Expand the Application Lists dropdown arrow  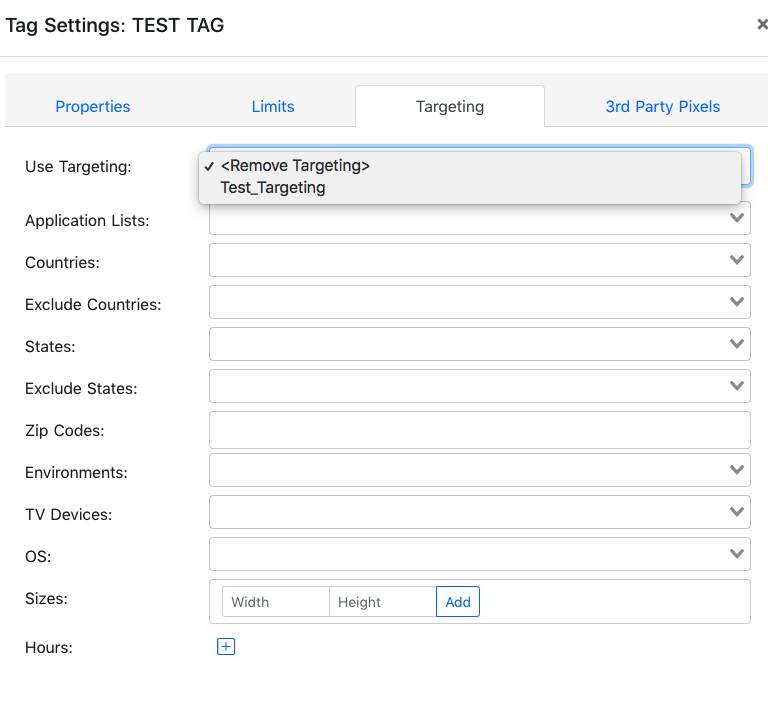[737, 218]
